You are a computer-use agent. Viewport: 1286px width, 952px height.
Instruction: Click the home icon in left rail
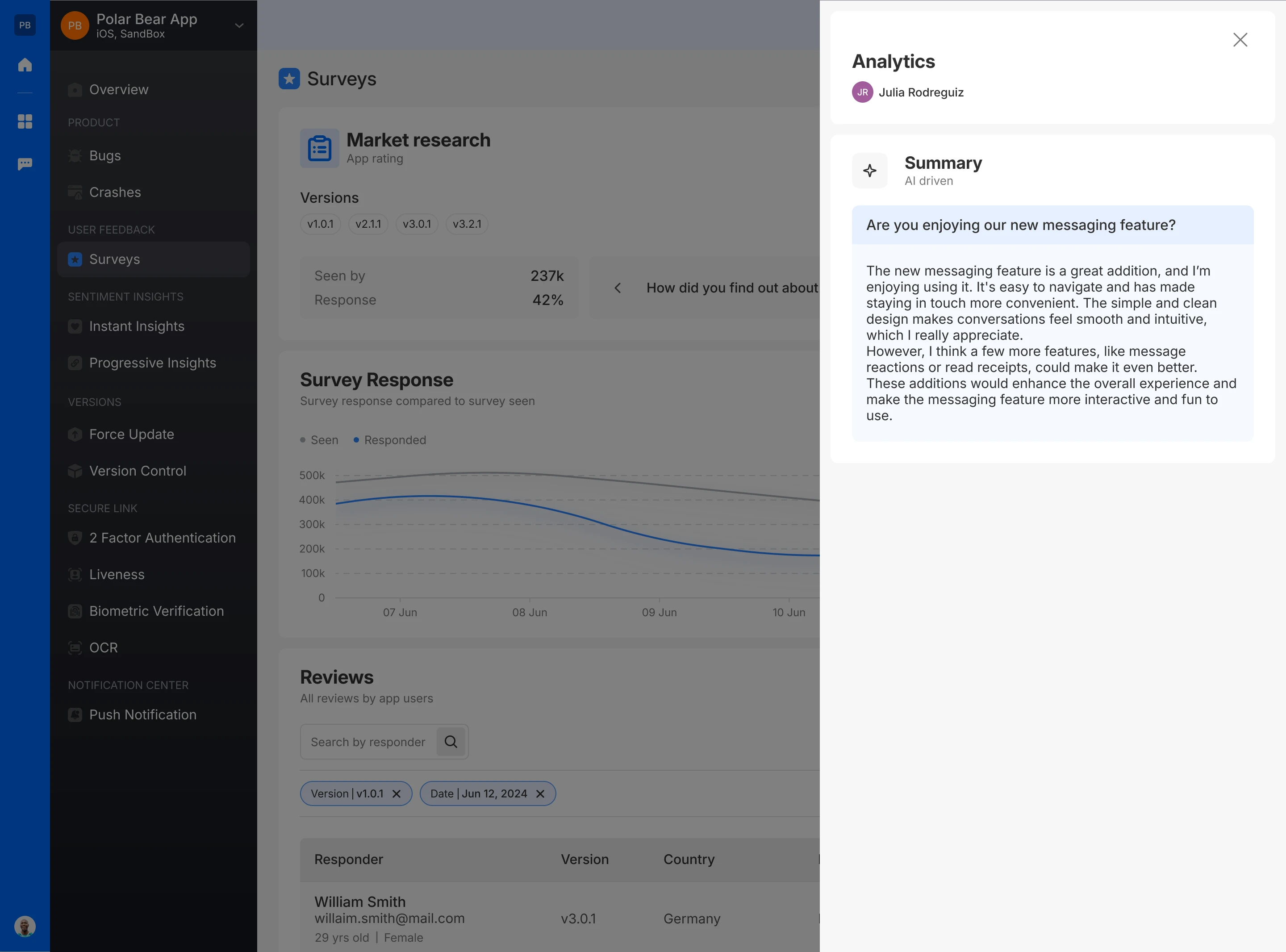pos(25,65)
